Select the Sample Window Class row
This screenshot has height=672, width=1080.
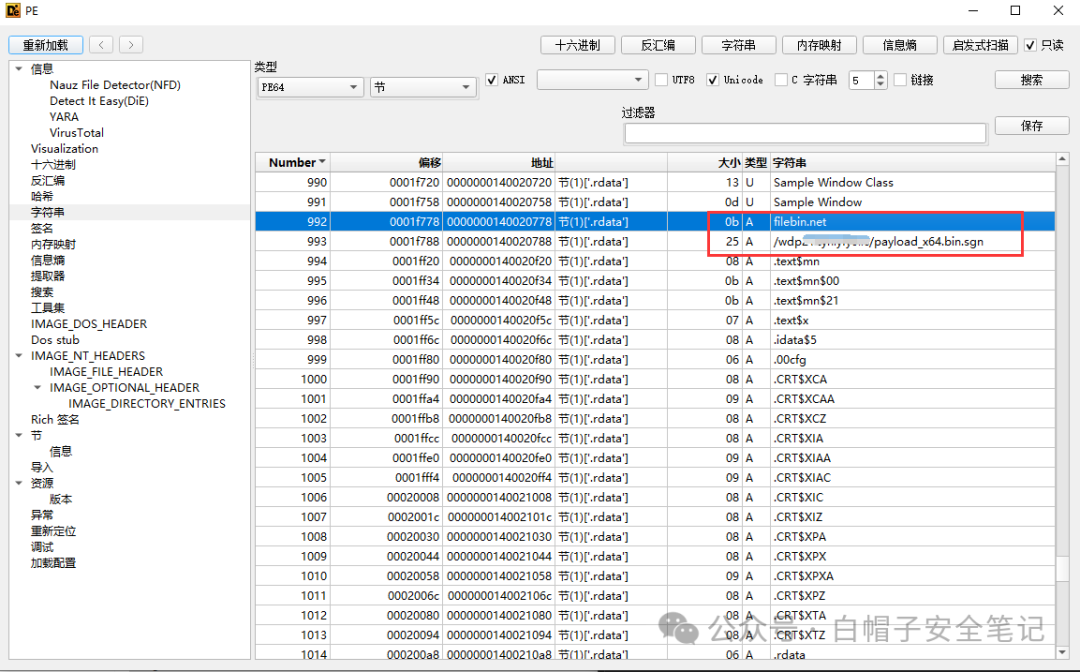point(655,182)
